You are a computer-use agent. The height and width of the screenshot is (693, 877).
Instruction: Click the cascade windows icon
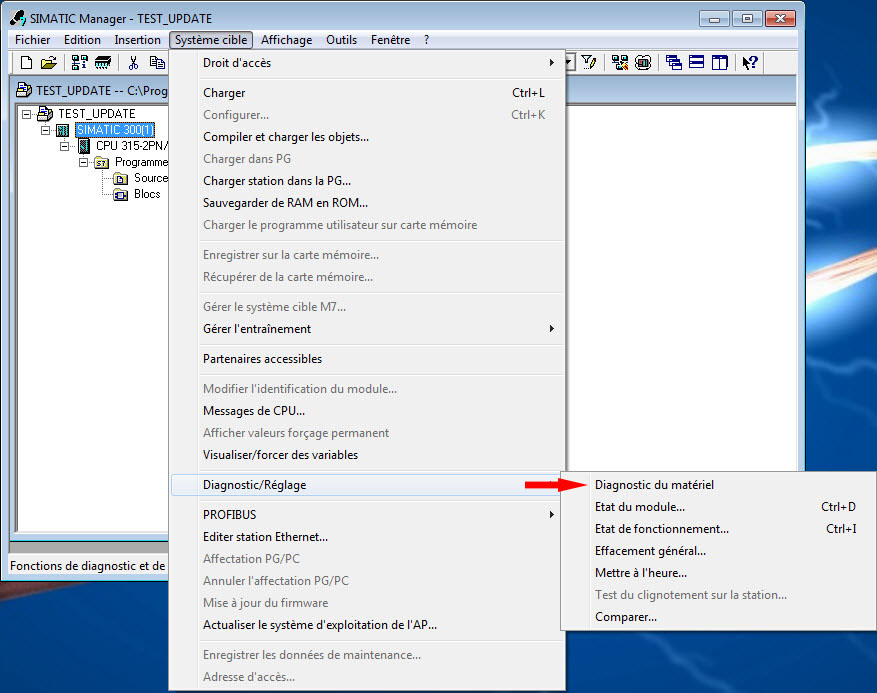[x=674, y=63]
